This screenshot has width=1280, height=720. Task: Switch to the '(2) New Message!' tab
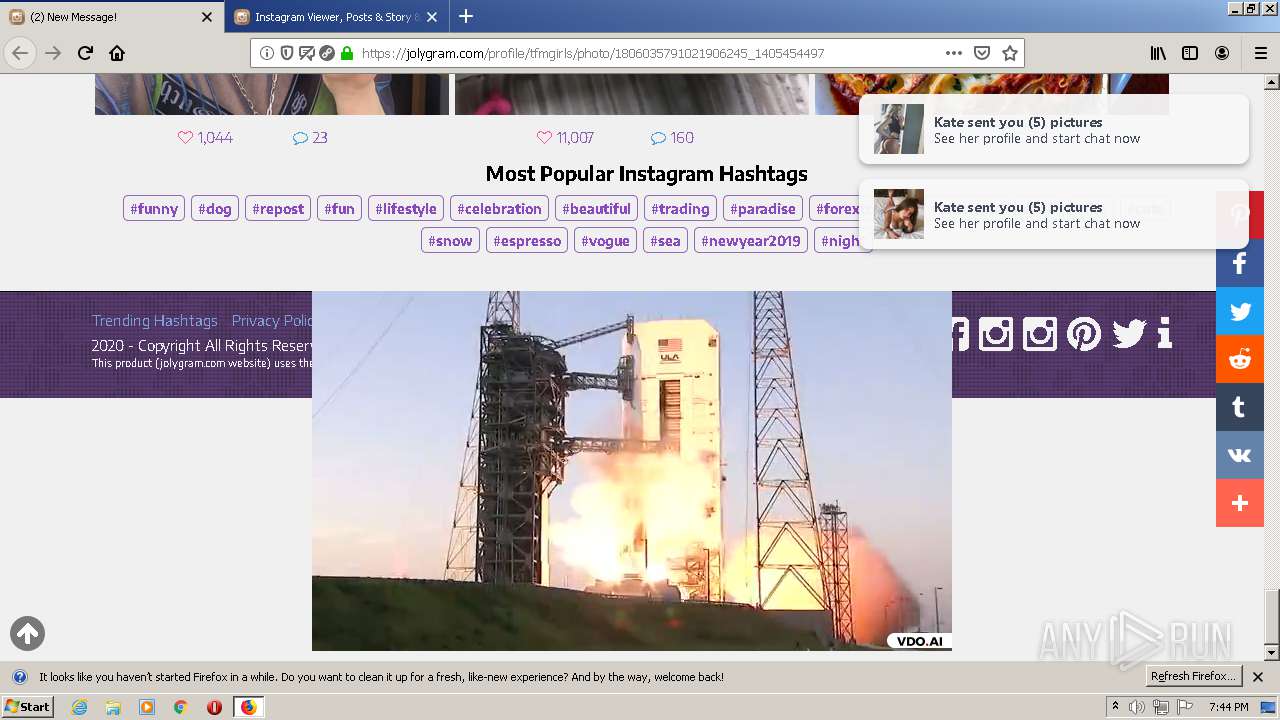111,17
